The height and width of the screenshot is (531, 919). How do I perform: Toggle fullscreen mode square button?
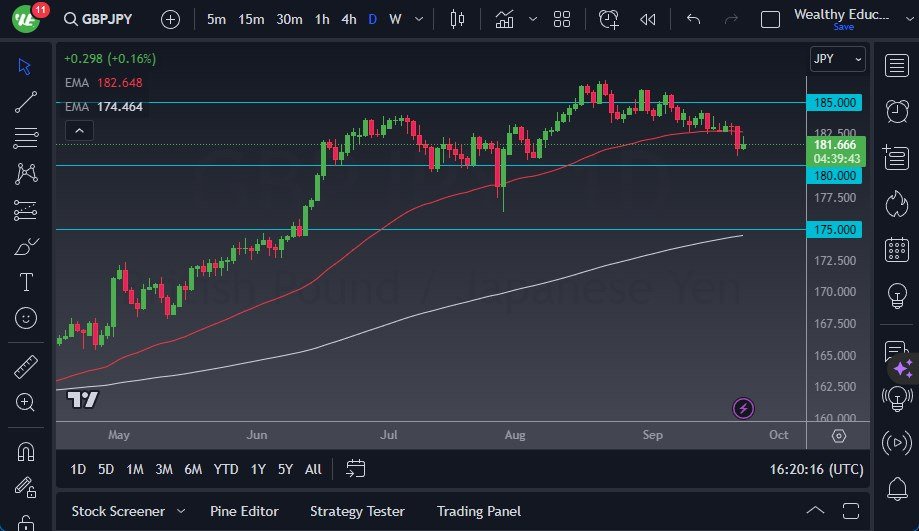pyautogui.click(x=770, y=19)
